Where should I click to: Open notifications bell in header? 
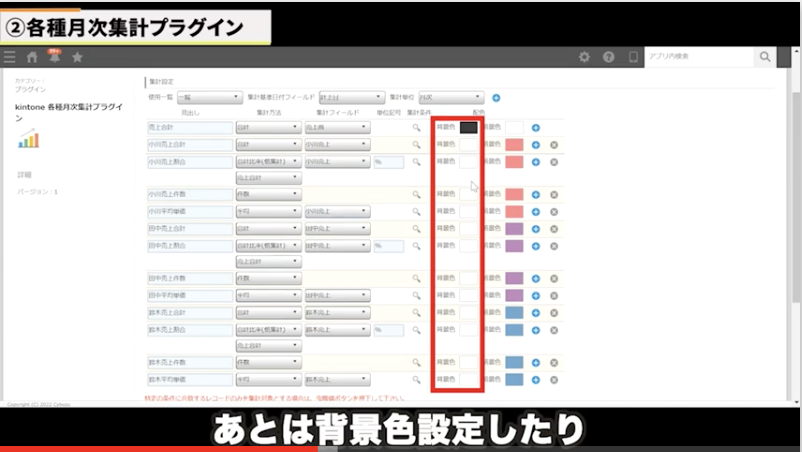click(54, 57)
